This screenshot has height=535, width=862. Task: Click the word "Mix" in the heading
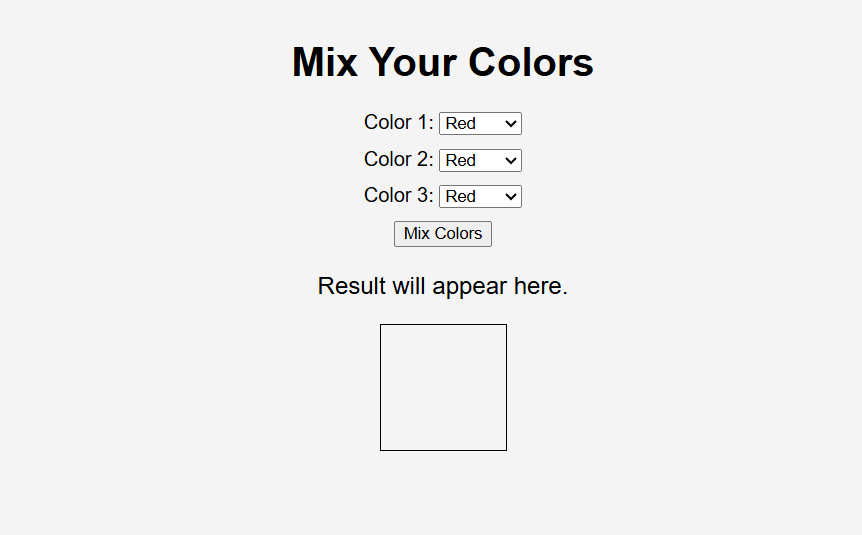(325, 62)
